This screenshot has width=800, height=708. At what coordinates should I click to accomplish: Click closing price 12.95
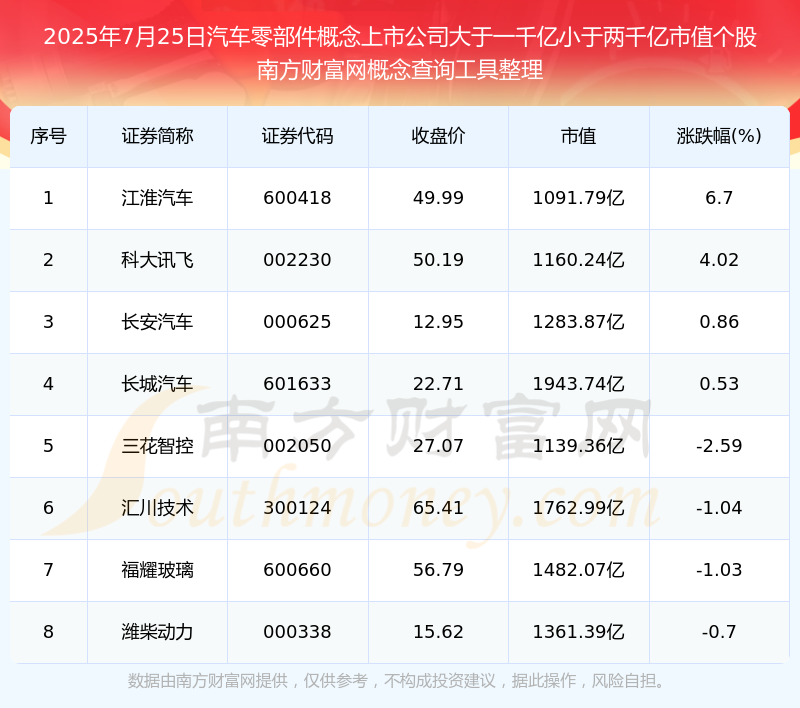438,322
